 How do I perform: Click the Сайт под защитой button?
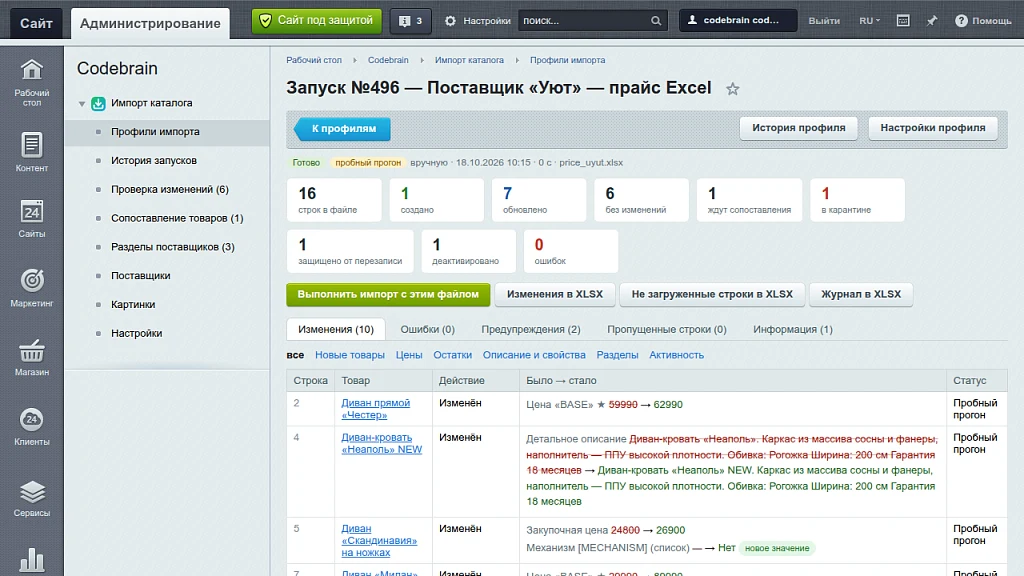click(317, 21)
